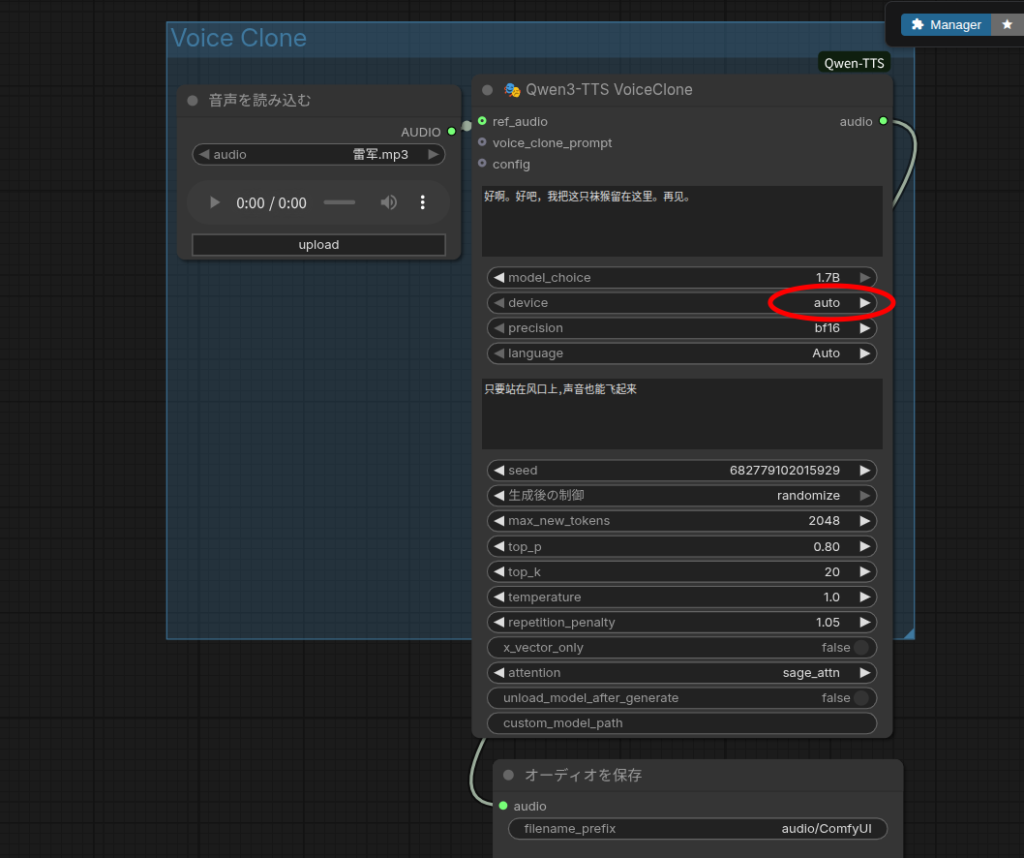Click the ref_audio input connector
This screenshot has width=1024, height=858.
point(482,121)
